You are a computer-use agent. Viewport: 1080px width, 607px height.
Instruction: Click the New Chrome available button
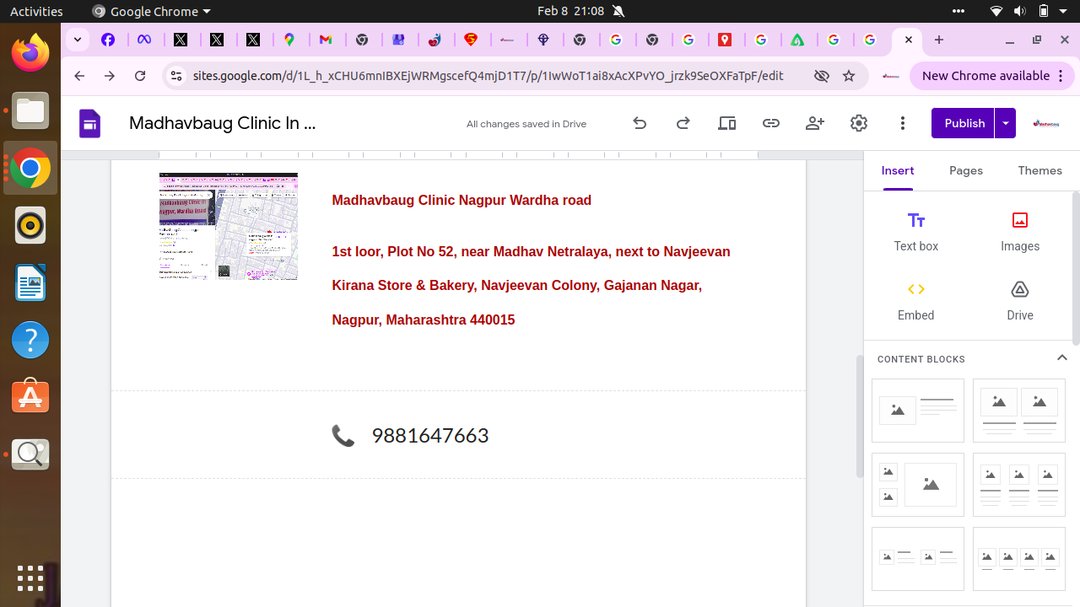point(985,76)
